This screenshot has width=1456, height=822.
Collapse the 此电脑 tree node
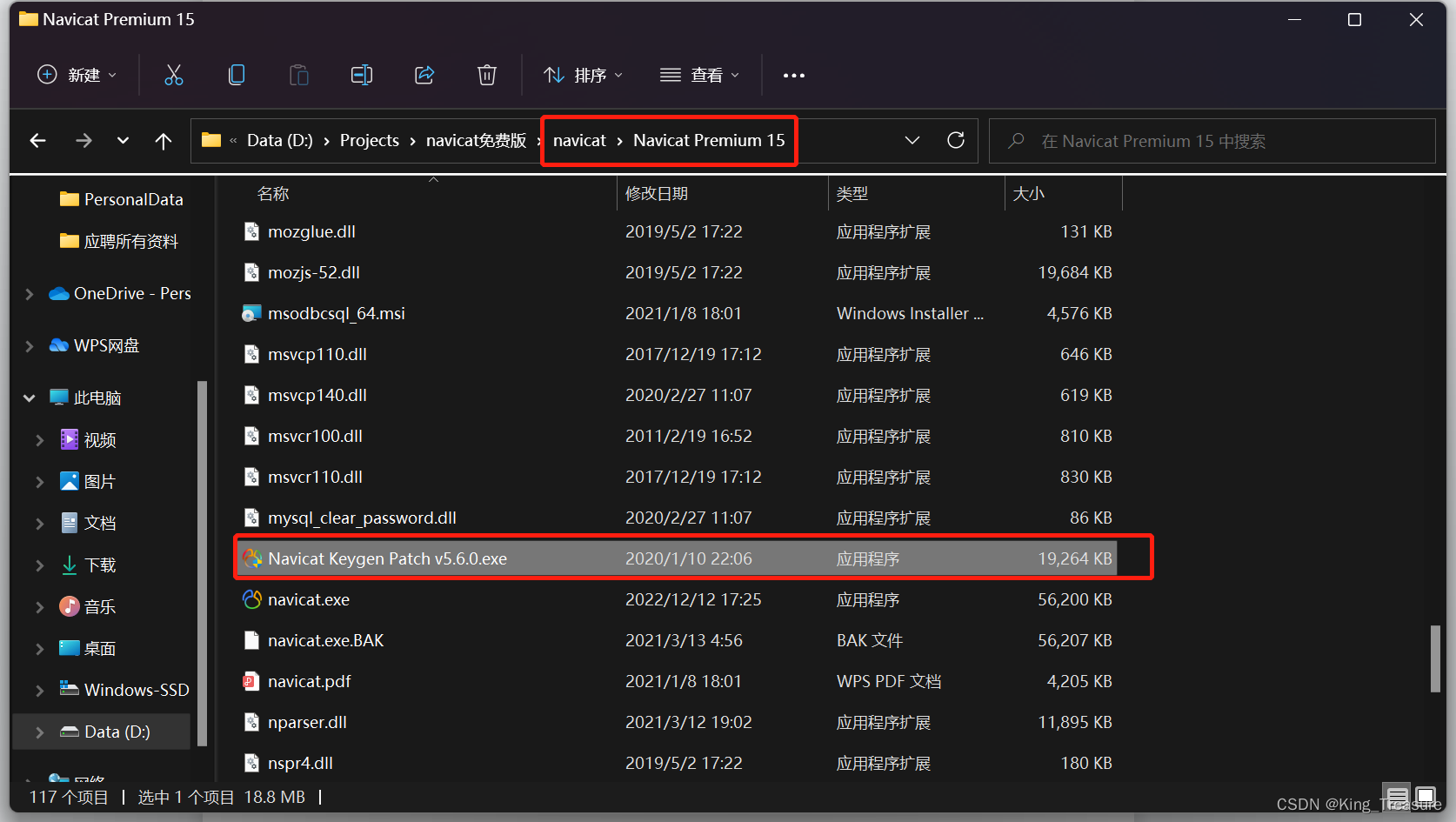click(x=30, y=398)
